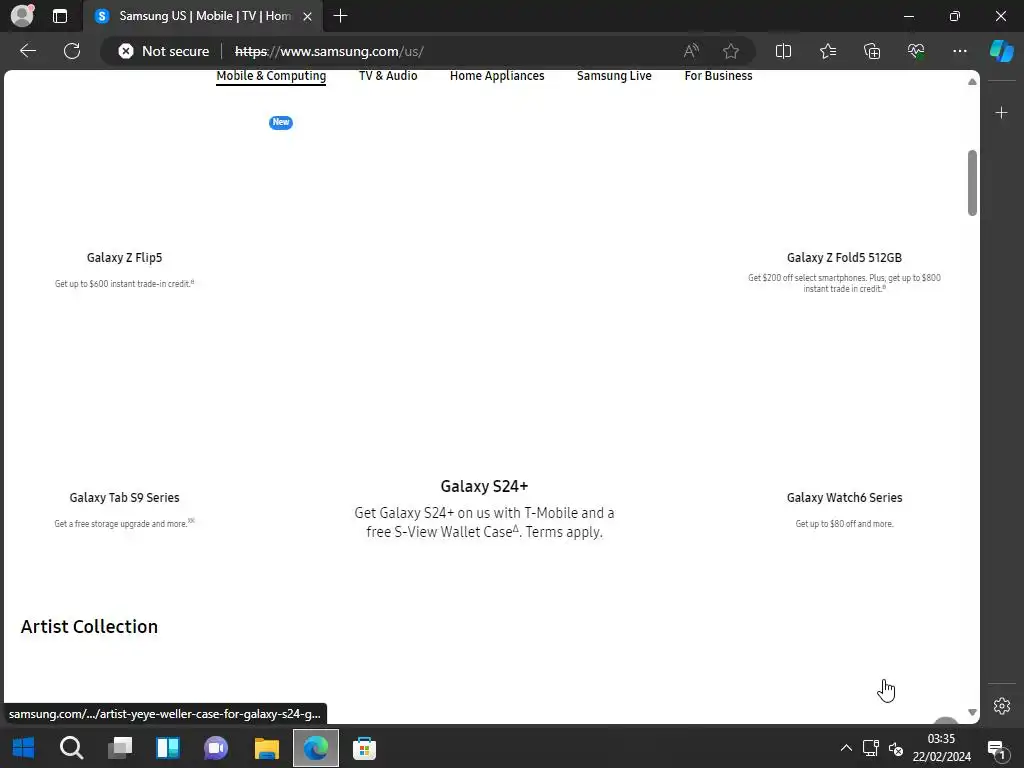Select TV & Audio menu

coord(388,76)
